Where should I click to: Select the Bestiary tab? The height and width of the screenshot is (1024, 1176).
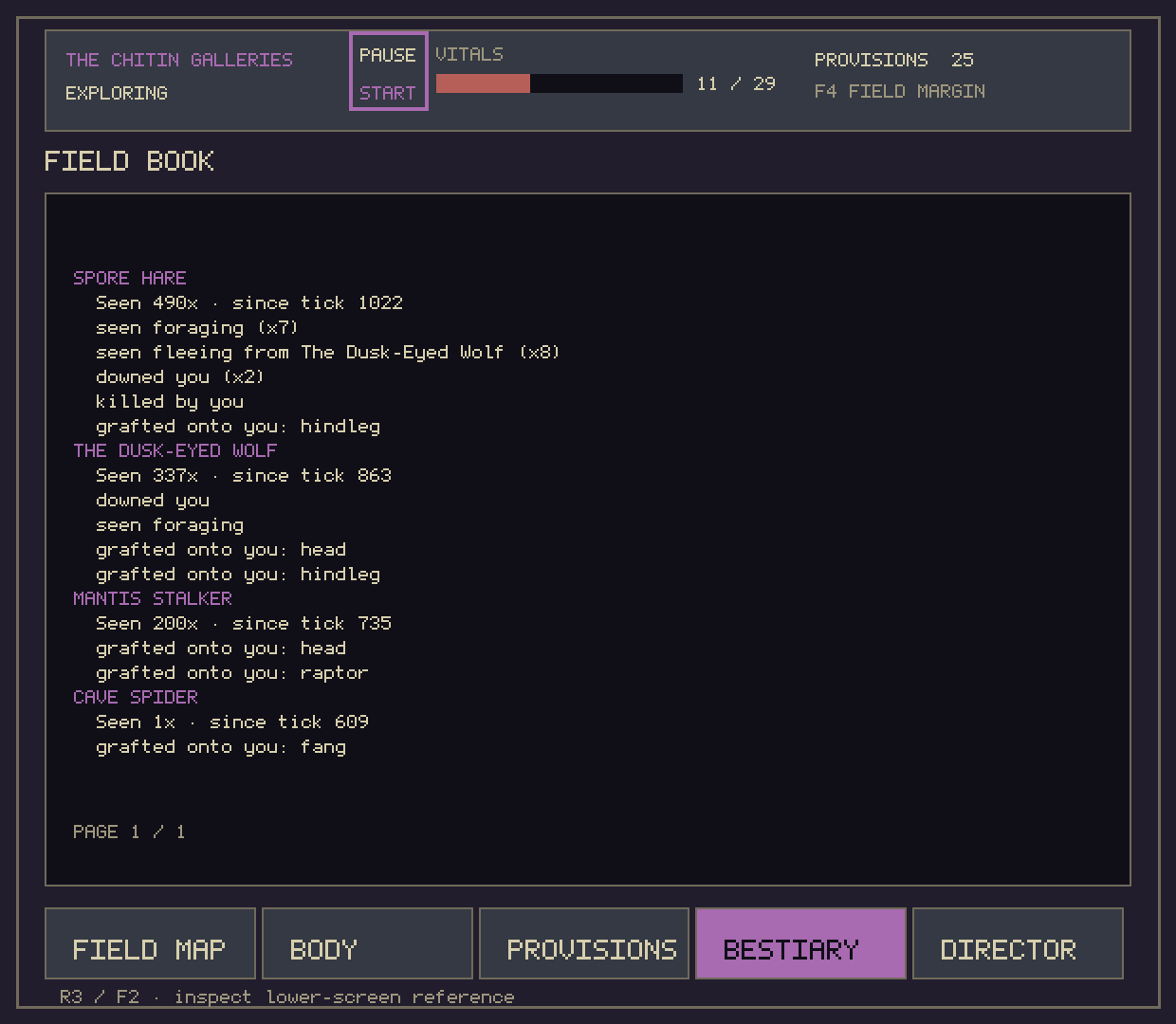tap(801, 943)
